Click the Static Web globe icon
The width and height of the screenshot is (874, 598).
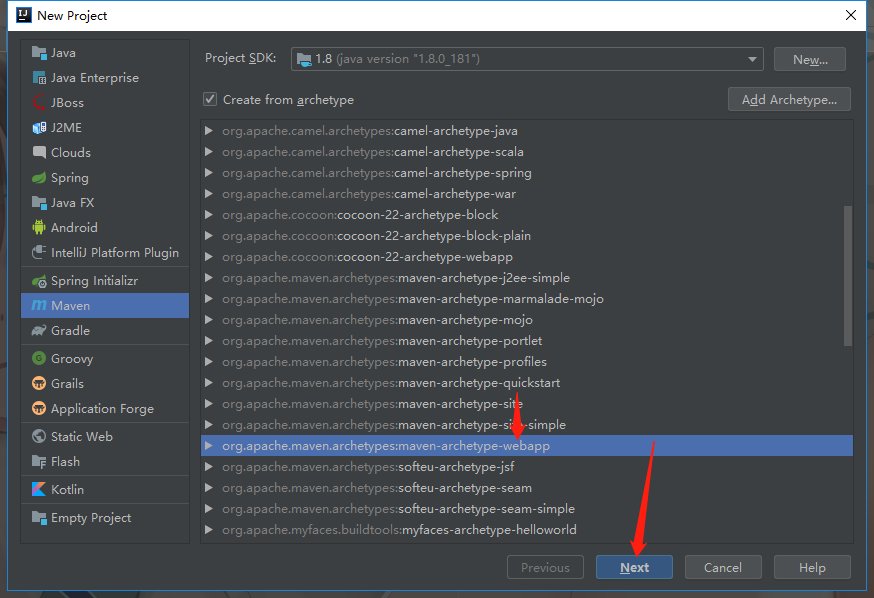click(x=39, y=436)
